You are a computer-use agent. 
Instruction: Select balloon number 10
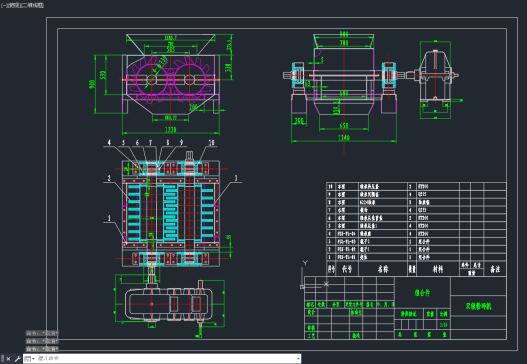211,143
